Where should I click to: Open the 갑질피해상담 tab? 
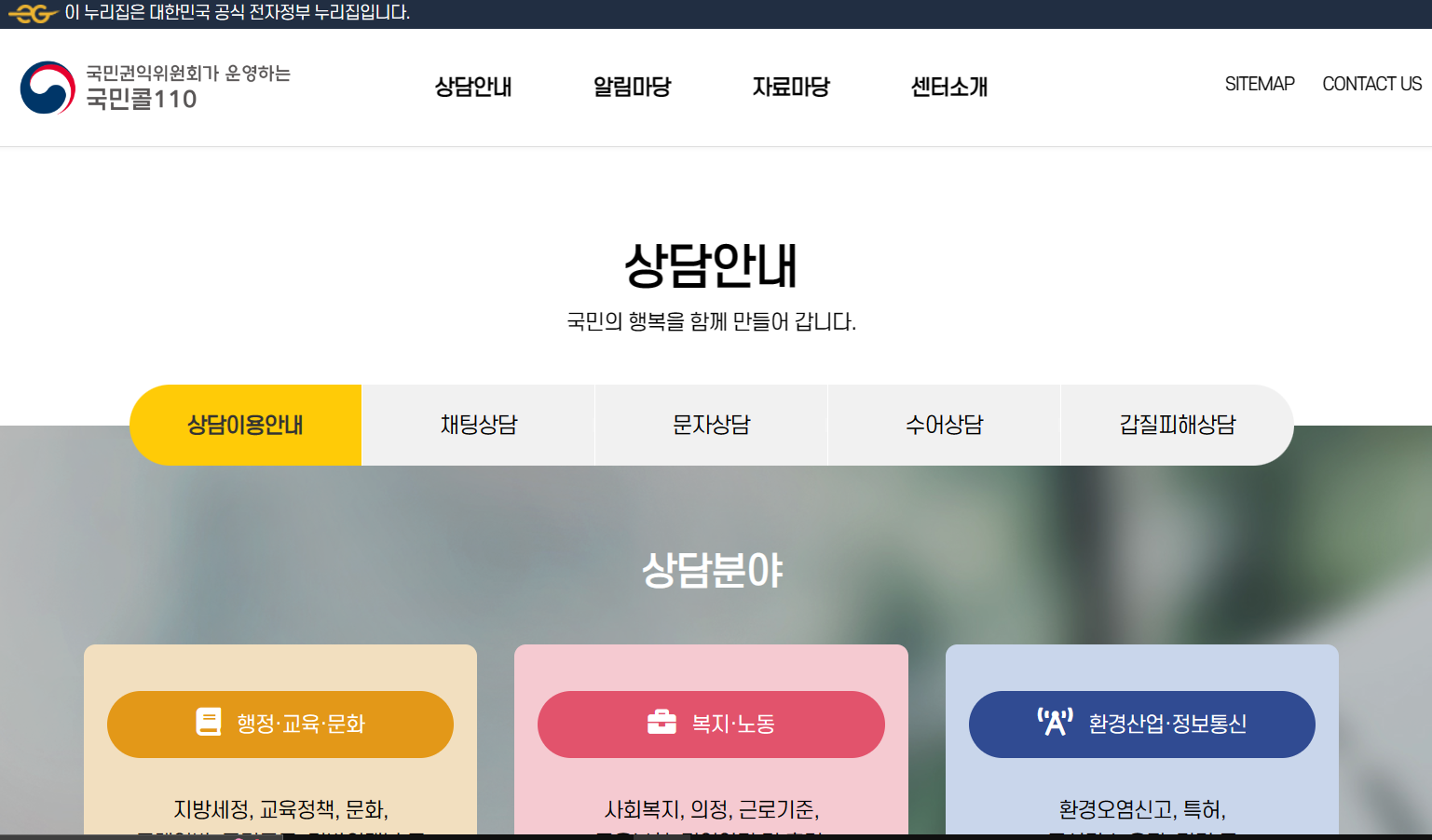point(1176,425)
